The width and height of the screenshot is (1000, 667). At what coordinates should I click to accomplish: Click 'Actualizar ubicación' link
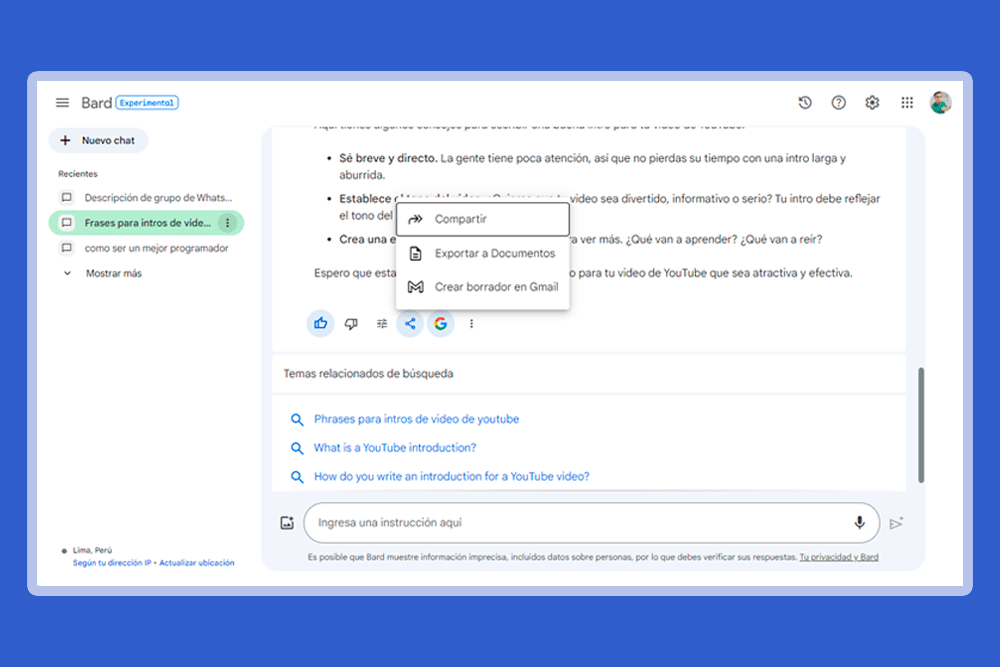coord(196,563)
